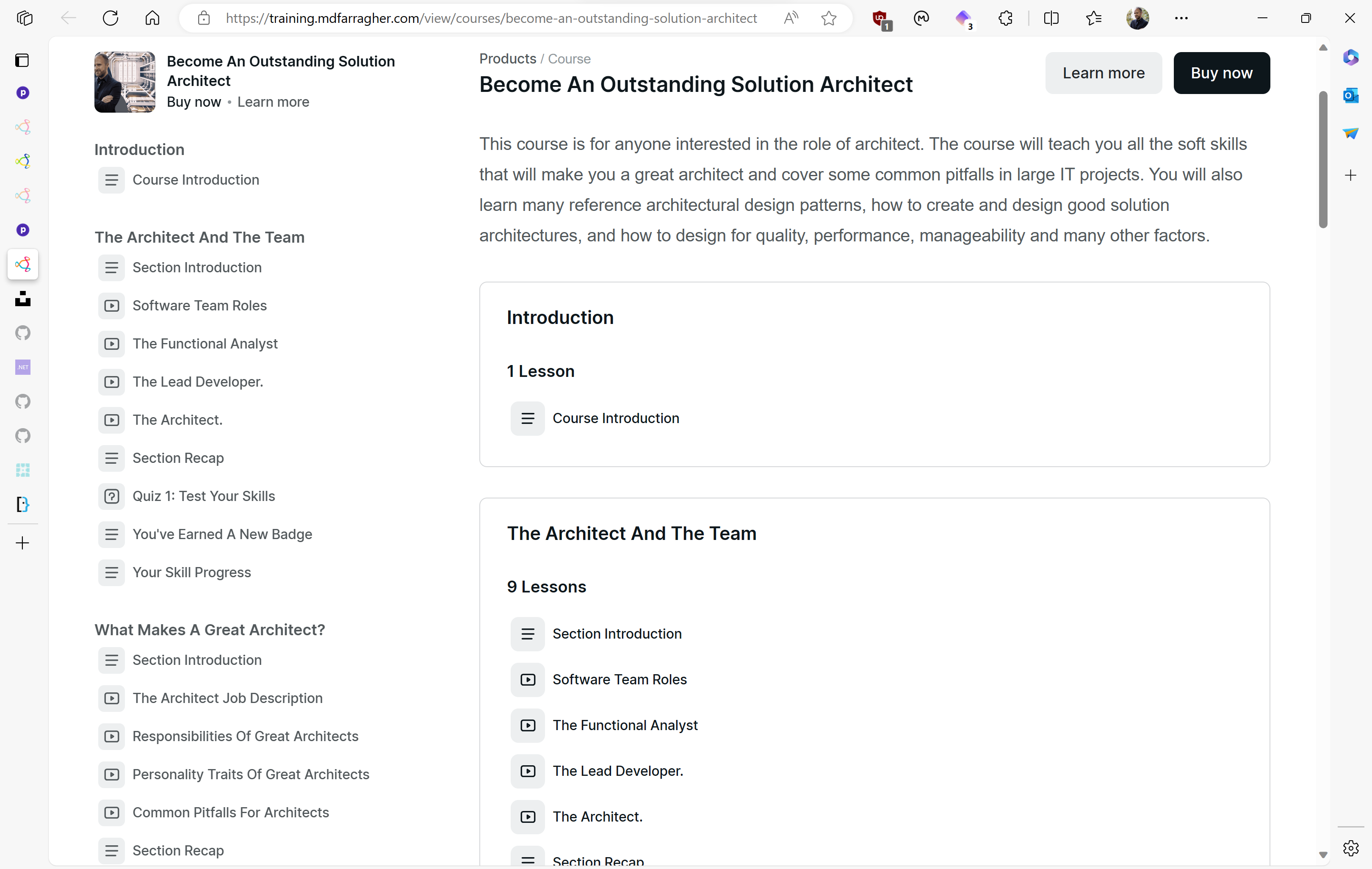Click the browser refresh icon
The height and width of the screenshot is (869, 1372).
(111, 18)
